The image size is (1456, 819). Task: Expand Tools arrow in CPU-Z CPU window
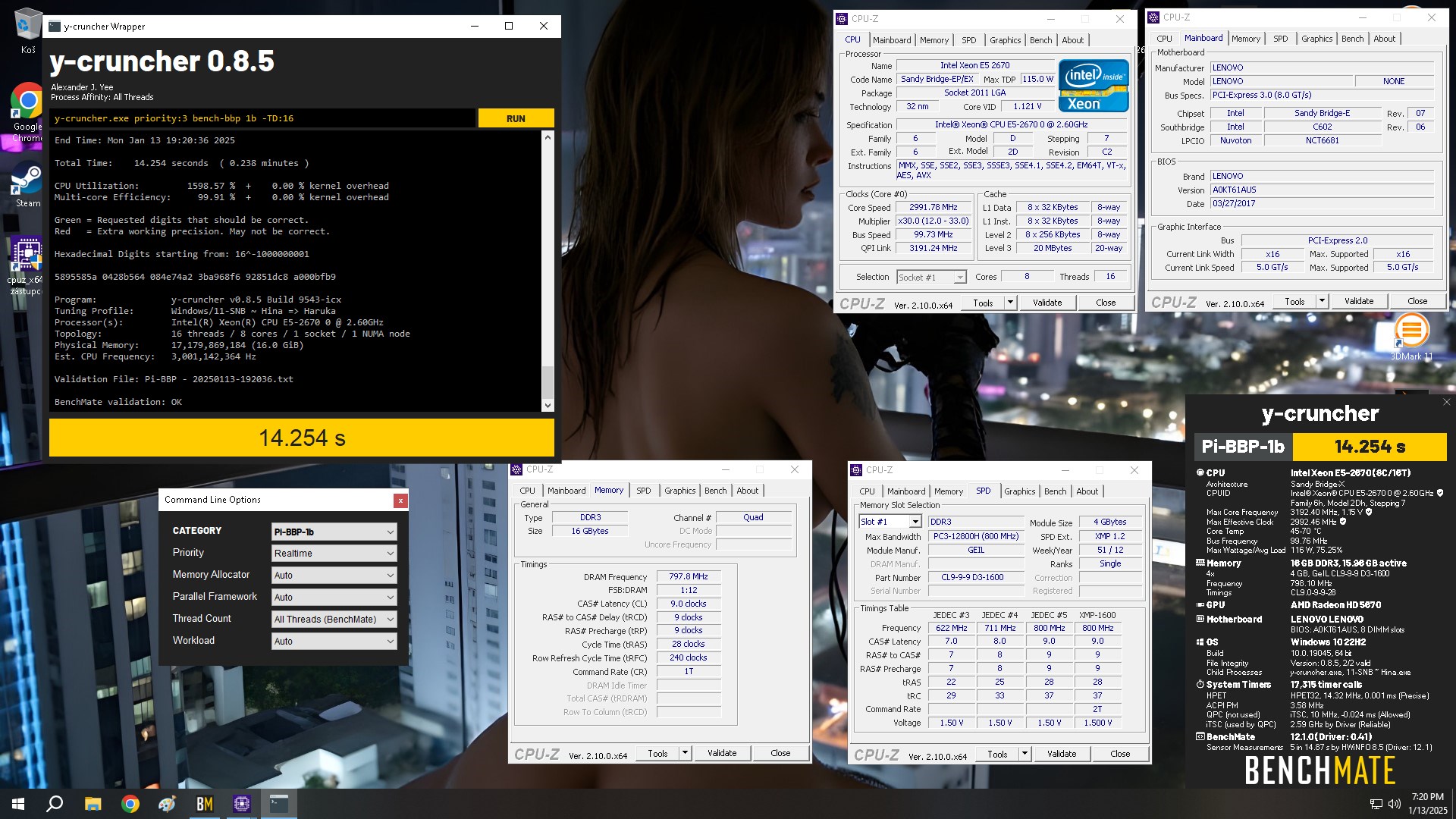(x=1009, y=303)
